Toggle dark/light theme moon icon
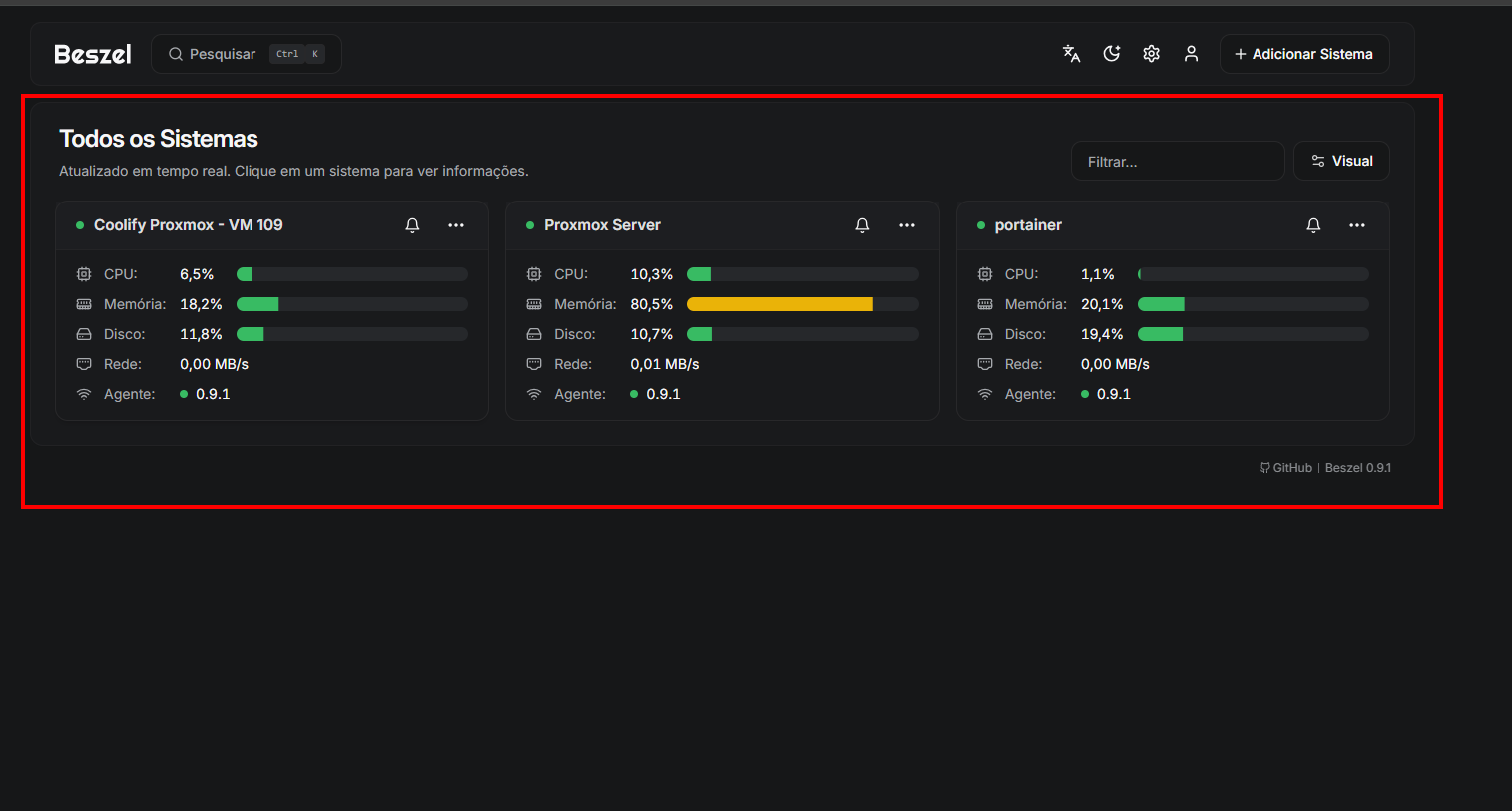 [x=1111, y=54]
